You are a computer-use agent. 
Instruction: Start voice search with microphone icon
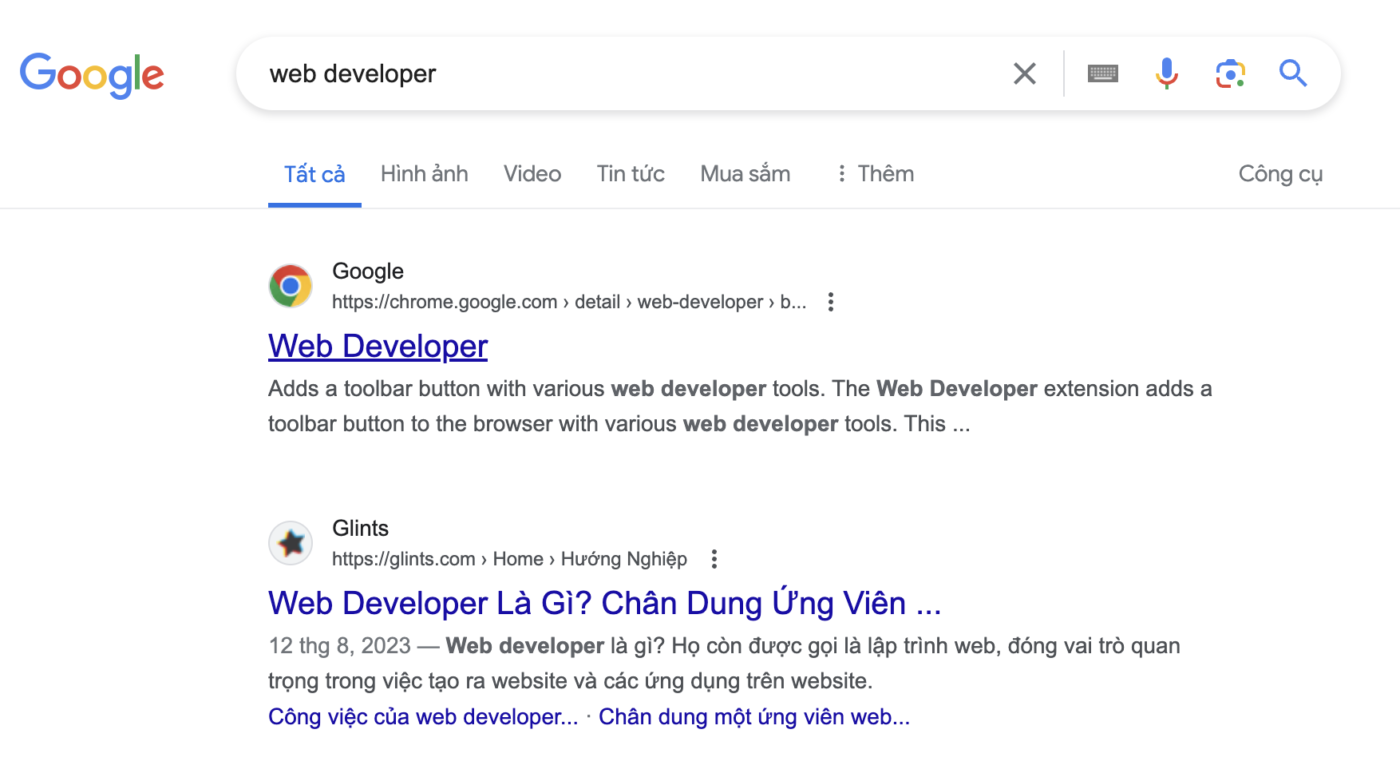[x=1166, y=73]
